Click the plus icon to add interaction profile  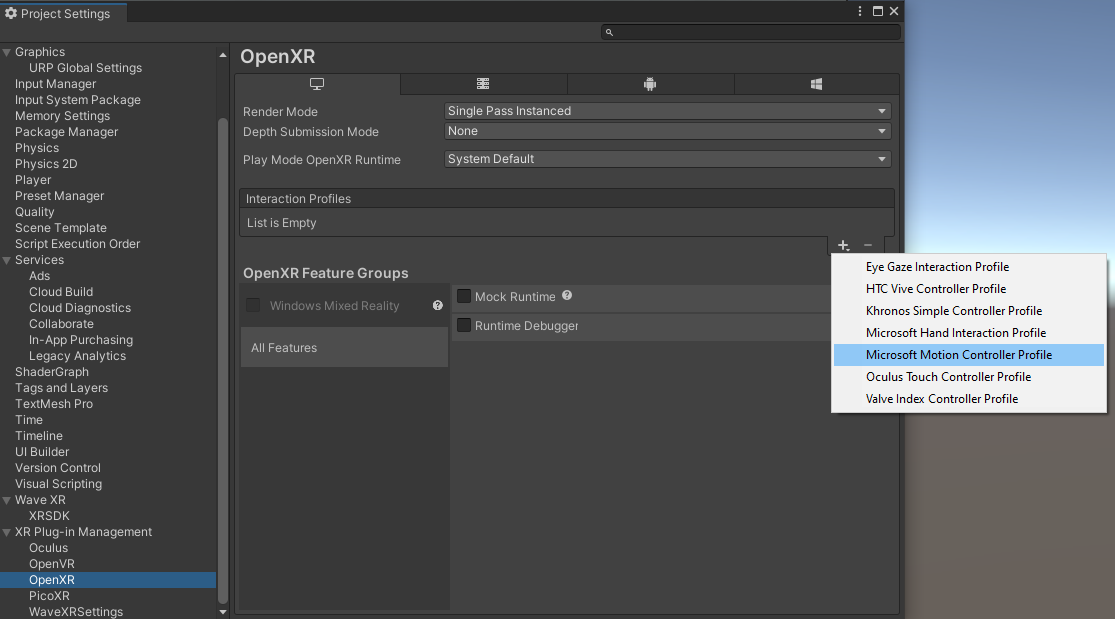pos(843,245)
